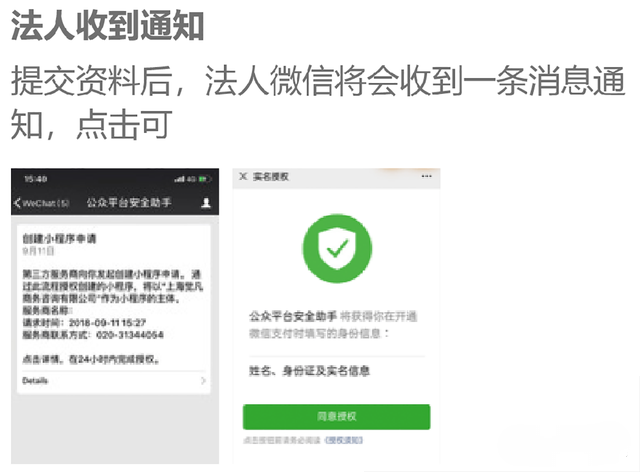The height and width of the screenshot is (472, 640).
Task: Open the profile icon of 公众平台安全助手
Action: [206, 203]
